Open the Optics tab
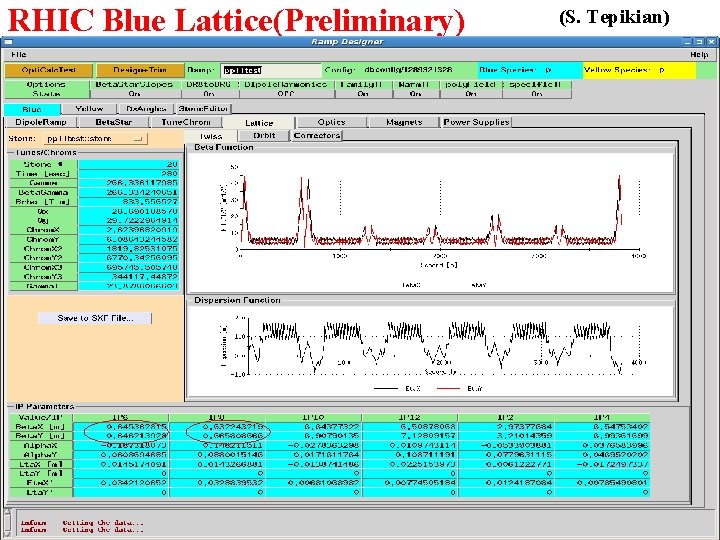The width and height of the screenshot is (720, 540). 332,122
